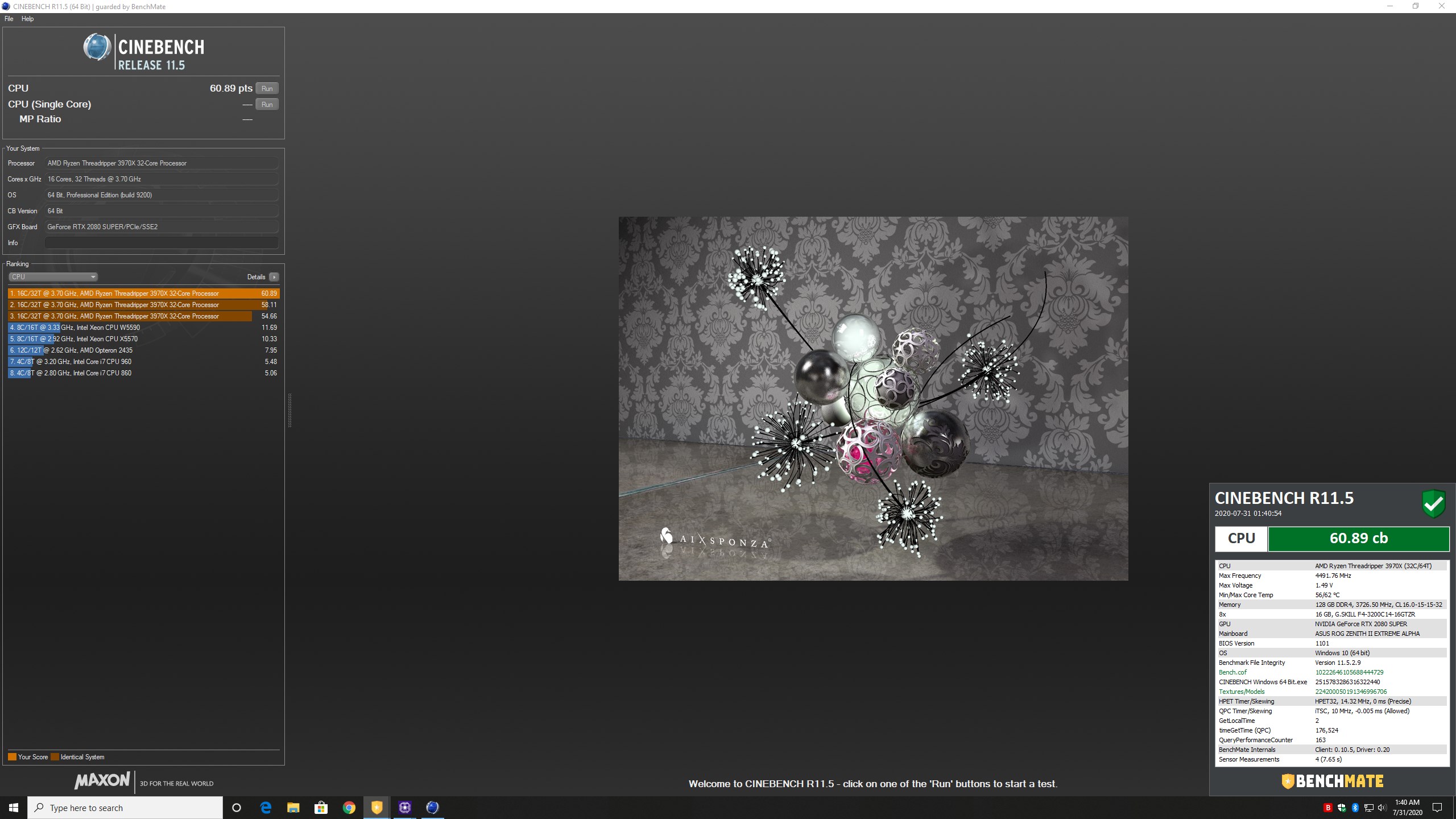Open the volume tray icon

coord(1382,808)
